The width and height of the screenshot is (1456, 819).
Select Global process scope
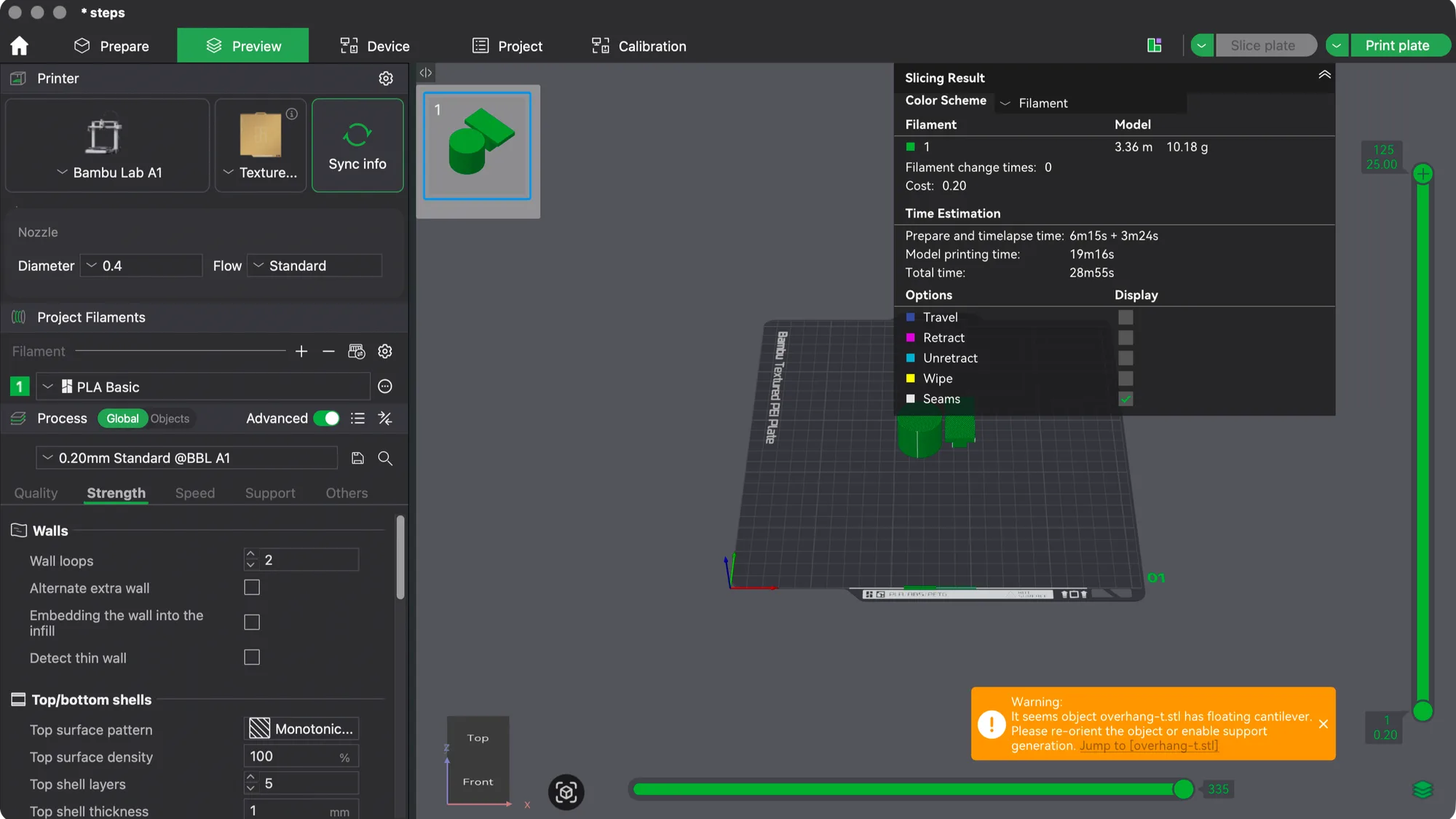[122, 419]
